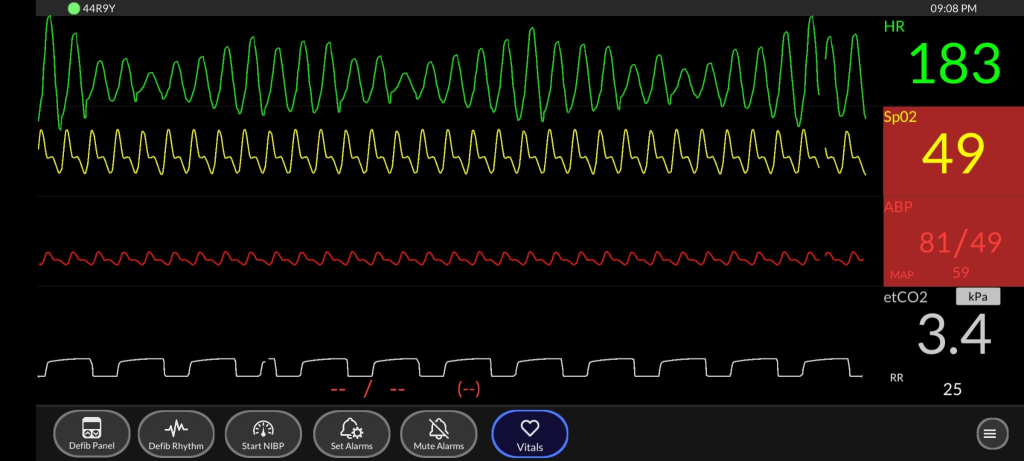Viewport: 1024px width, 461px height.
Task: Open the hamburger menu
Action: 989,433
